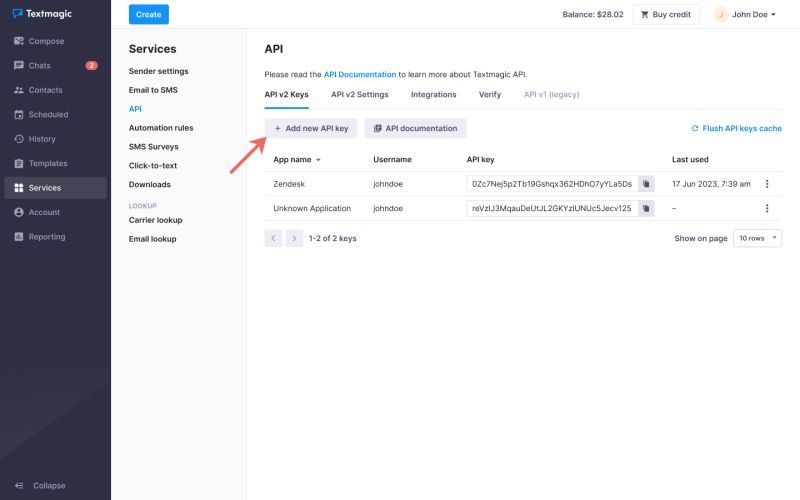Click the API key column header
800x500 pixels.
[481, 160]
